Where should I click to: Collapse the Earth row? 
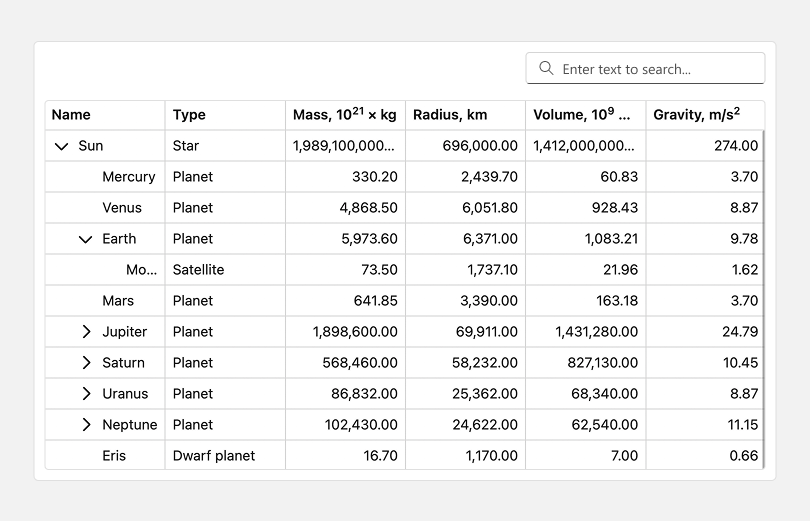86,239
